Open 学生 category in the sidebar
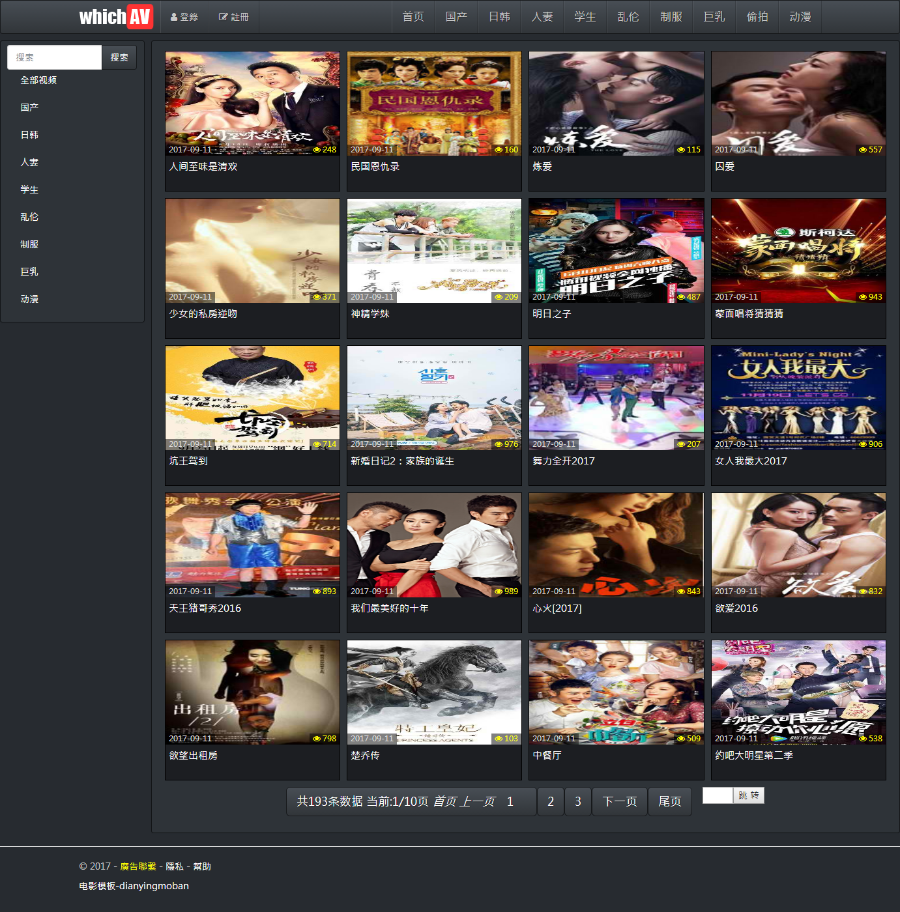 pos(29,189)
